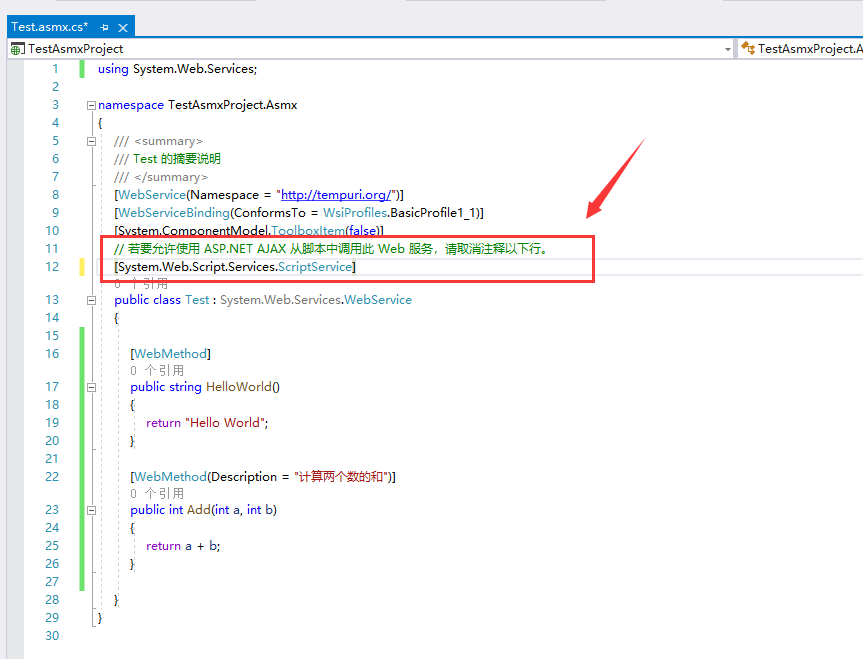
Task: Open the TestAsmxProject navigation dropdown
Action: [728, 49]
